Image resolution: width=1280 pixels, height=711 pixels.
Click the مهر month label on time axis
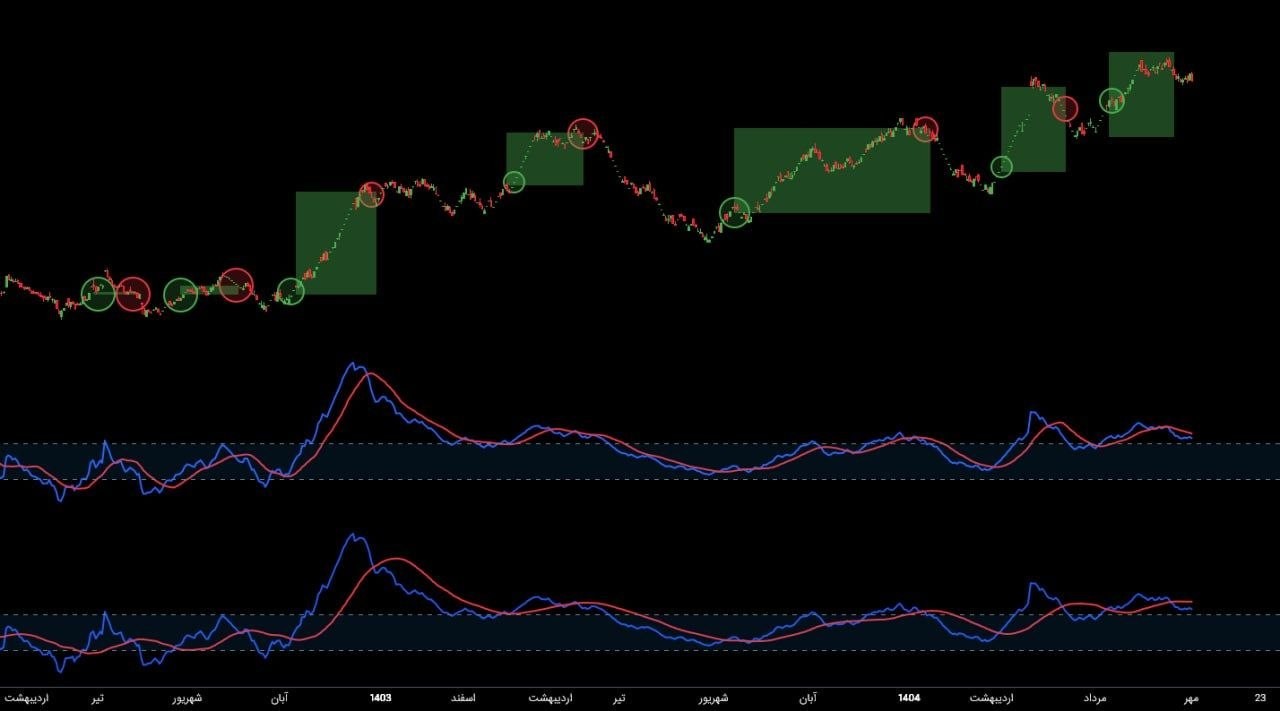point(1191,698)
